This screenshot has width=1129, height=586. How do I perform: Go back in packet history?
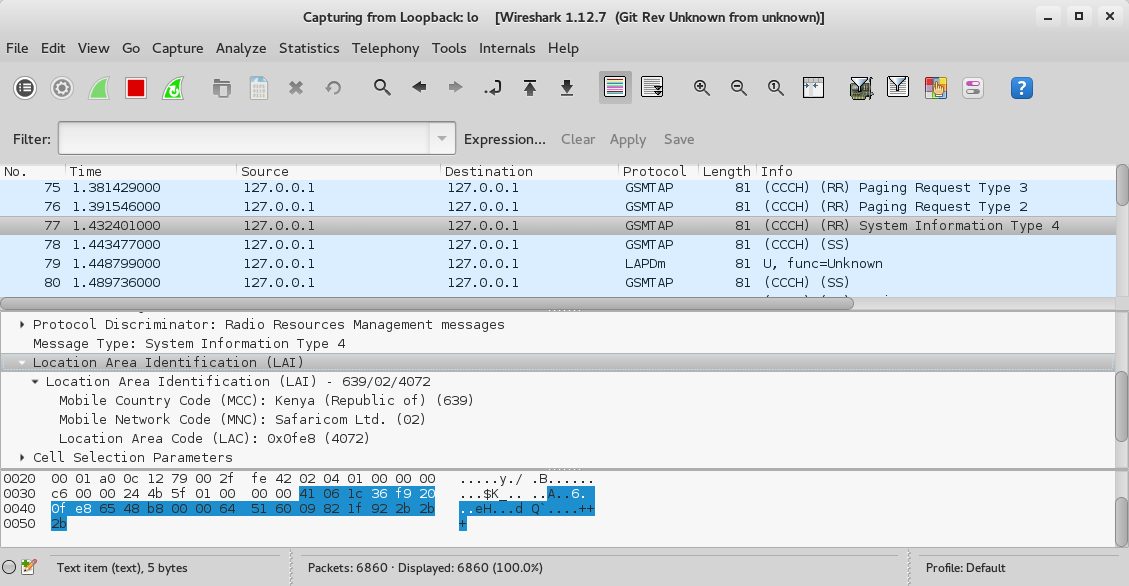(419, 87)
